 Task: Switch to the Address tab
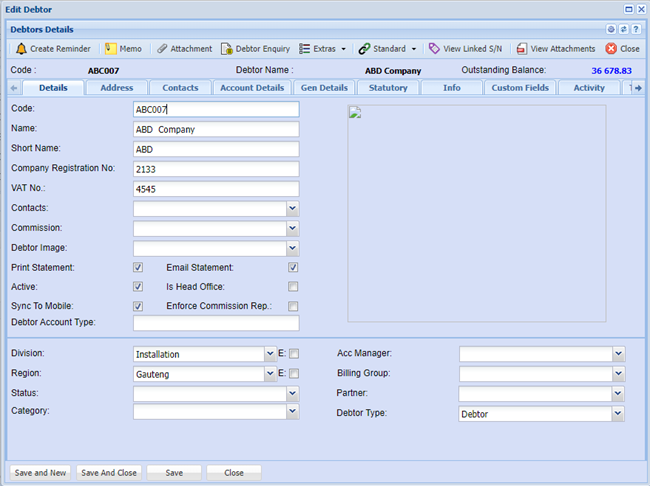point(117,88)
